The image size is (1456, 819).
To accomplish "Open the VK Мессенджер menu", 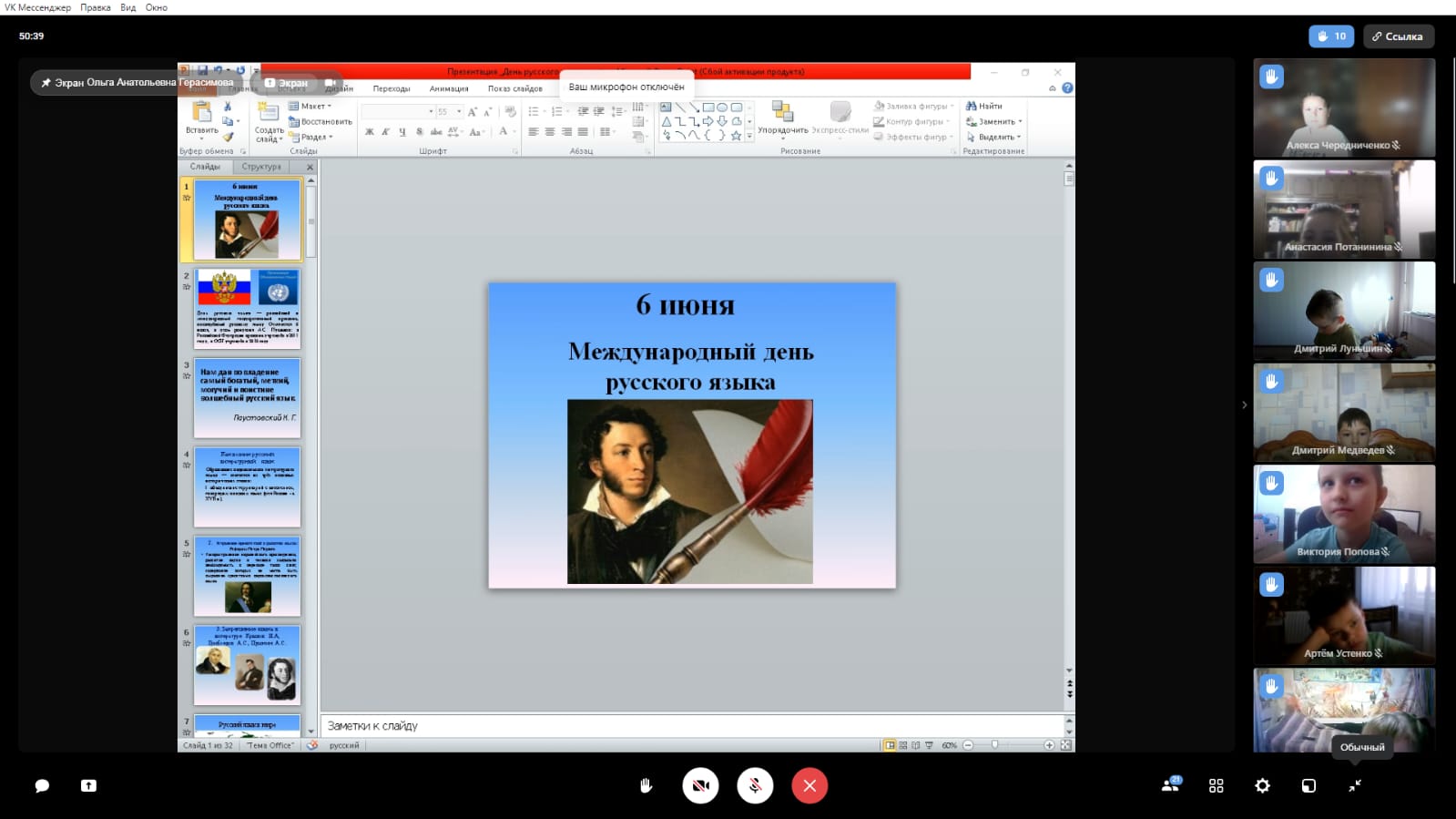I will point(37,7).
